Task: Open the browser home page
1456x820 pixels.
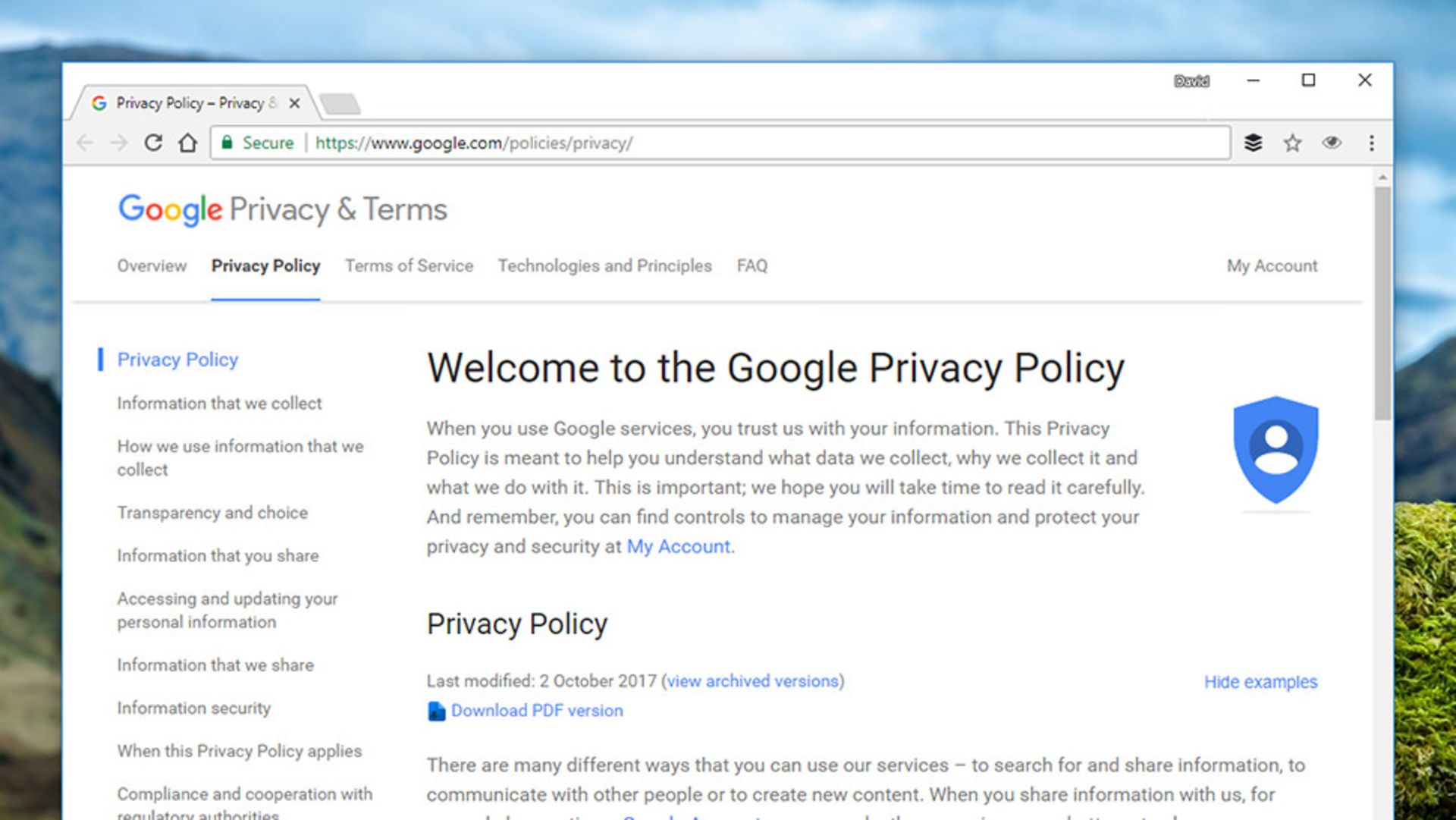Action: click(187, 143)
